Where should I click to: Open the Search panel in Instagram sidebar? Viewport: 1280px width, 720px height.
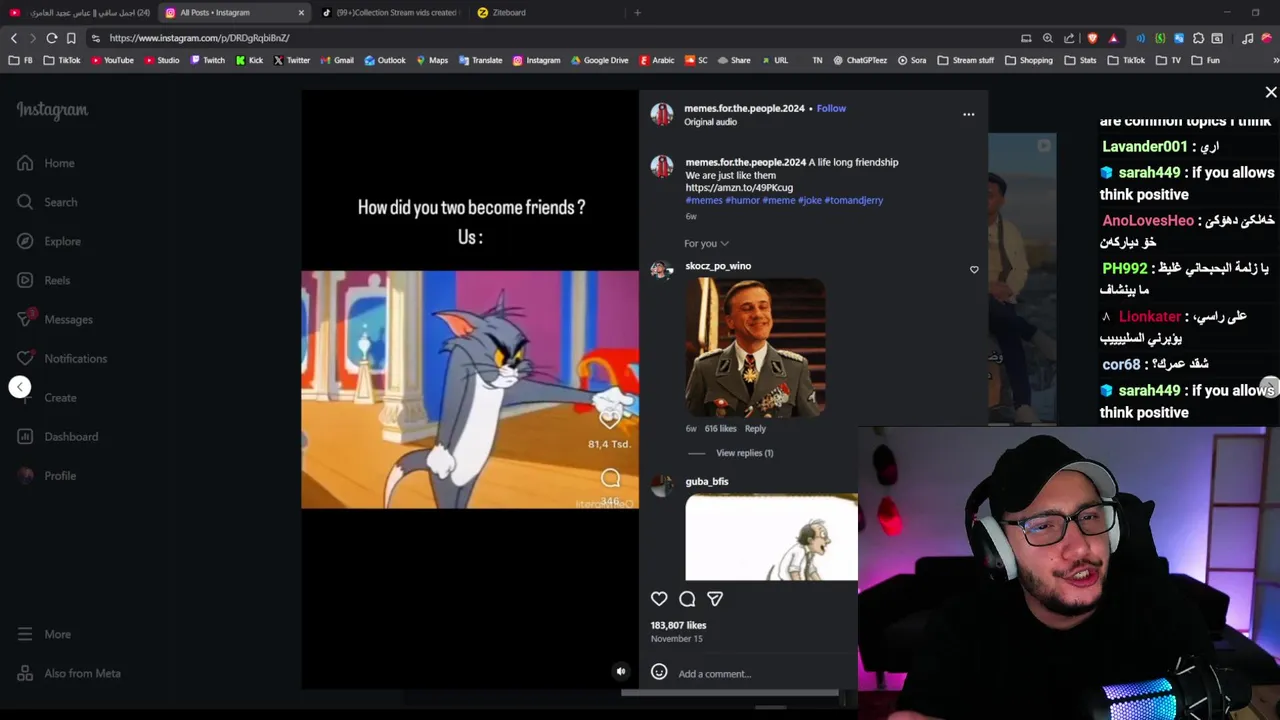tap(47, 202)
